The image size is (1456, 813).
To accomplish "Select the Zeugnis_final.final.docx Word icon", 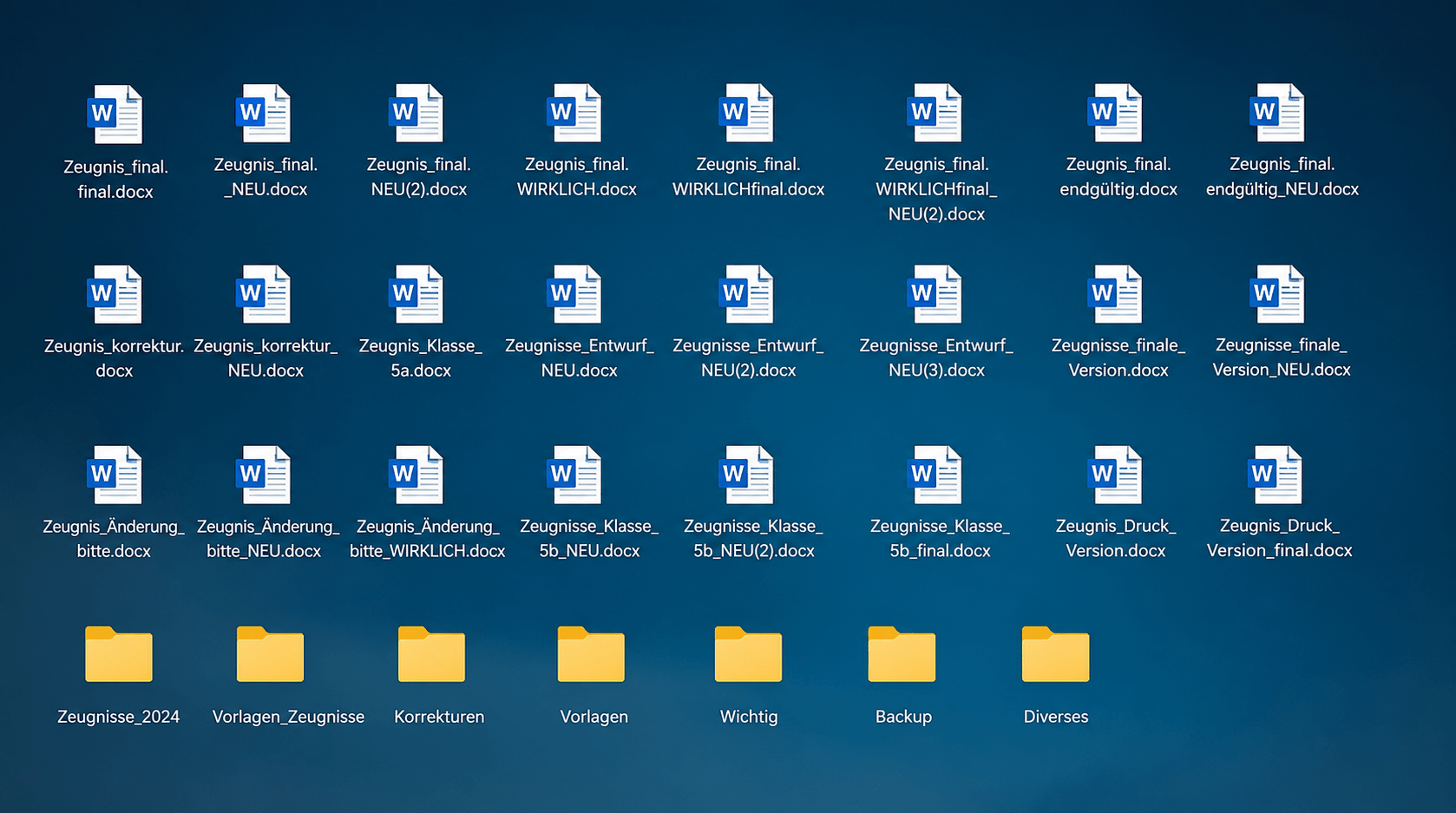I will 115,115.
